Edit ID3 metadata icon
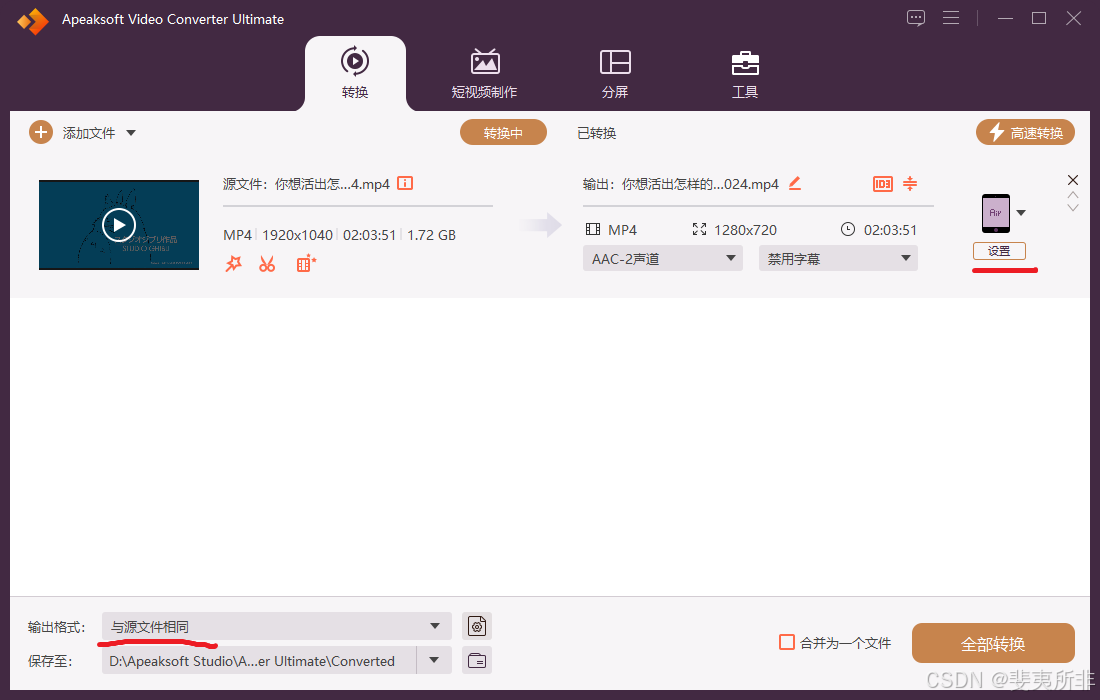1100x700 pixels. click(883, 184)
